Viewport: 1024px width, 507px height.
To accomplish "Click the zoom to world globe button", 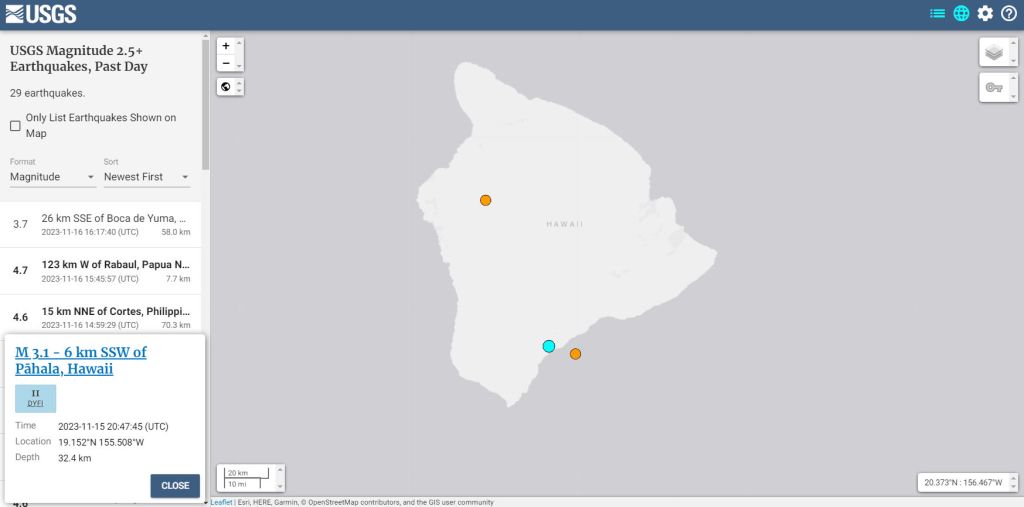I will click(x=226, y=87).
